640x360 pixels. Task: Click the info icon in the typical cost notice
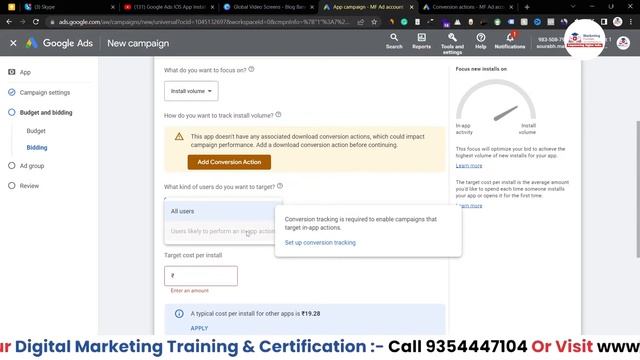pyautogui.click(x=179, y=313)
